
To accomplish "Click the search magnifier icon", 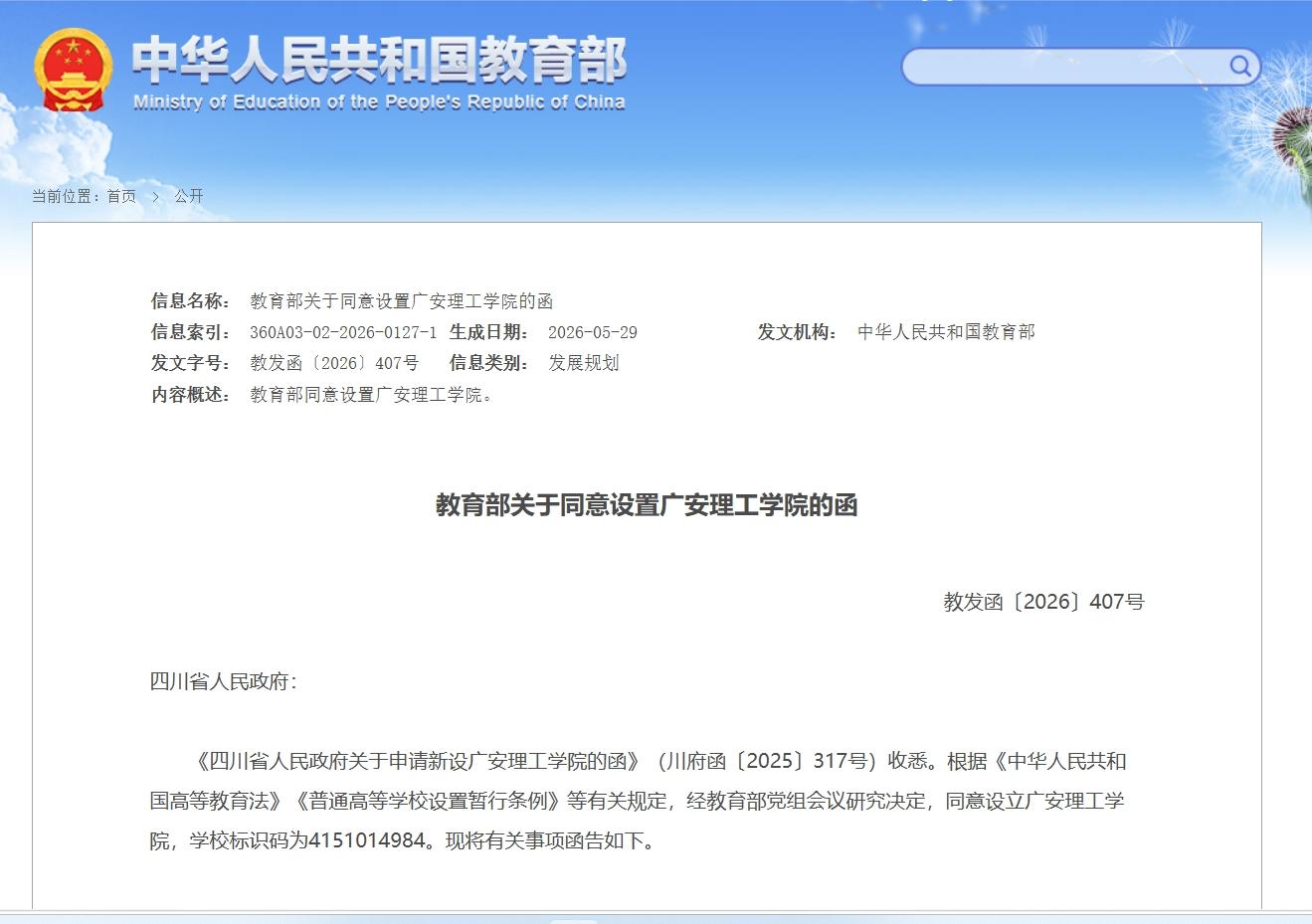I will (x=1239, y=67).
